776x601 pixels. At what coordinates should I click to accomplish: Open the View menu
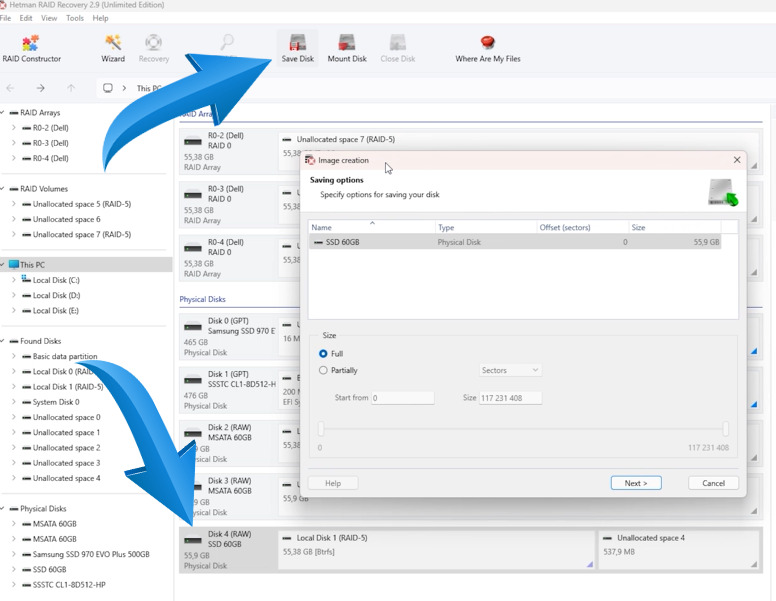click(49, 18)
